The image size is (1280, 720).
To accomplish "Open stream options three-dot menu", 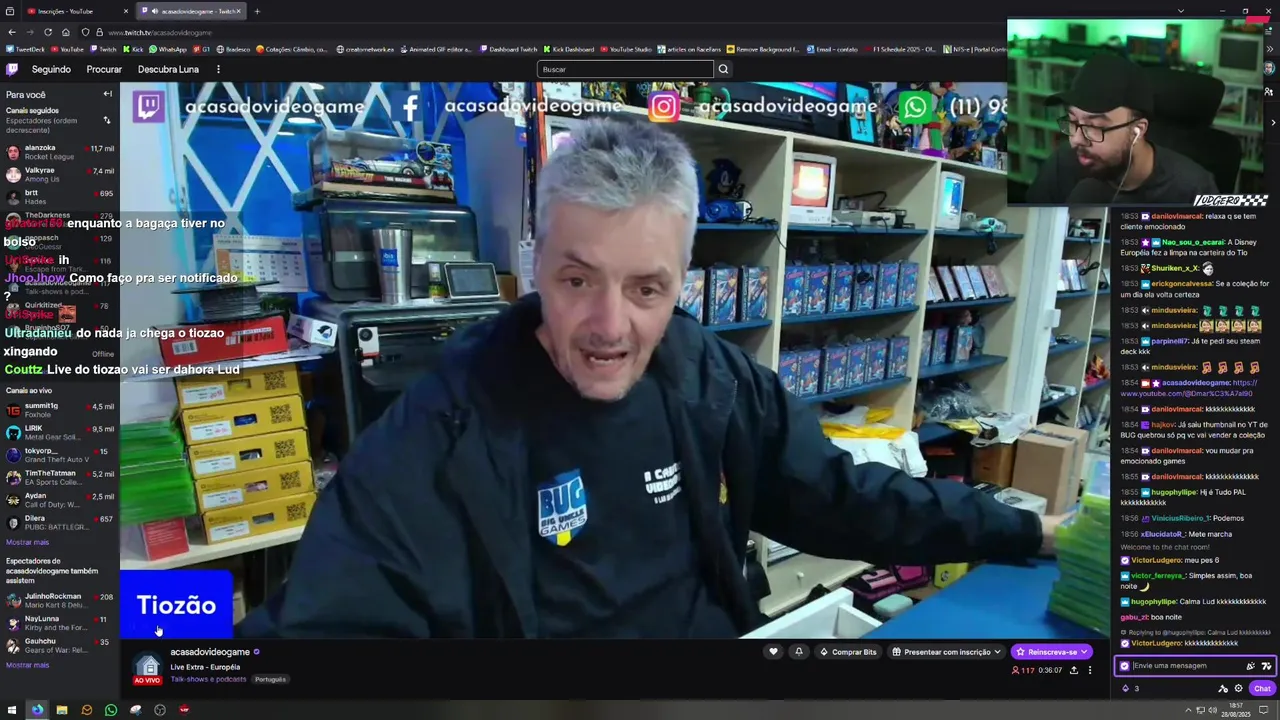I will pos(1090,670).
